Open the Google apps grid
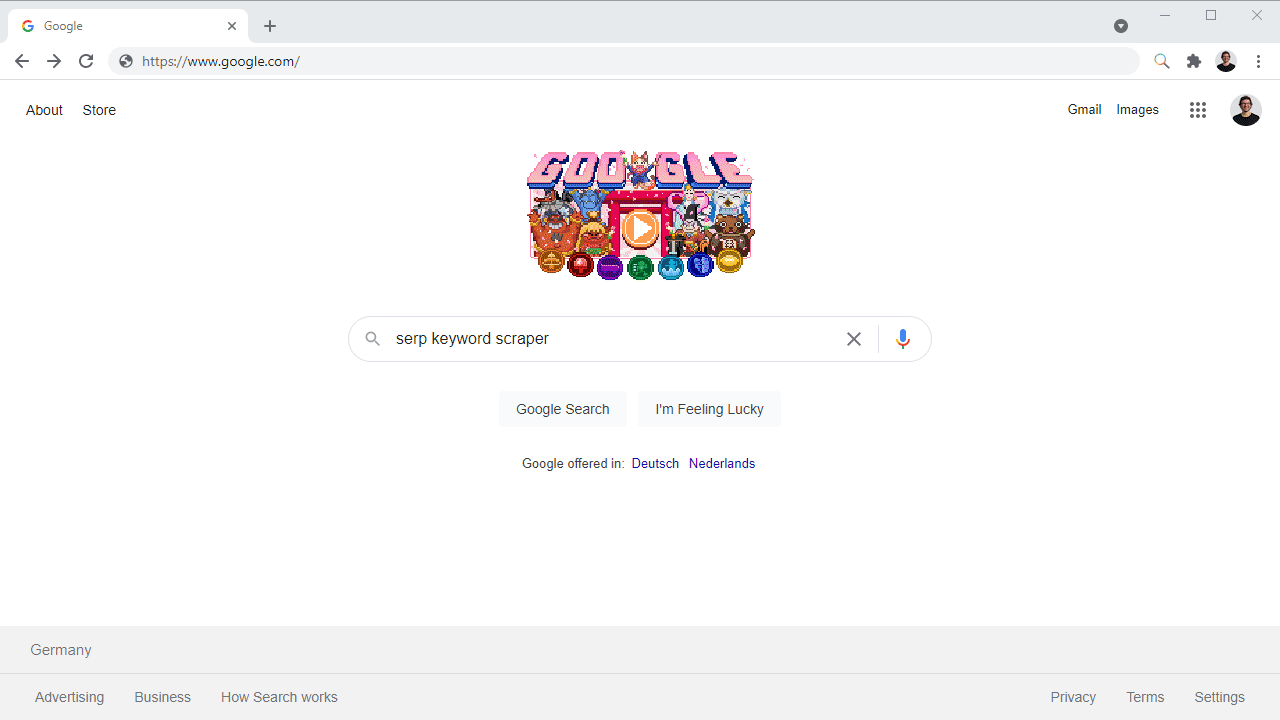Viewport: 1280px width, 720px height. 1198,110
